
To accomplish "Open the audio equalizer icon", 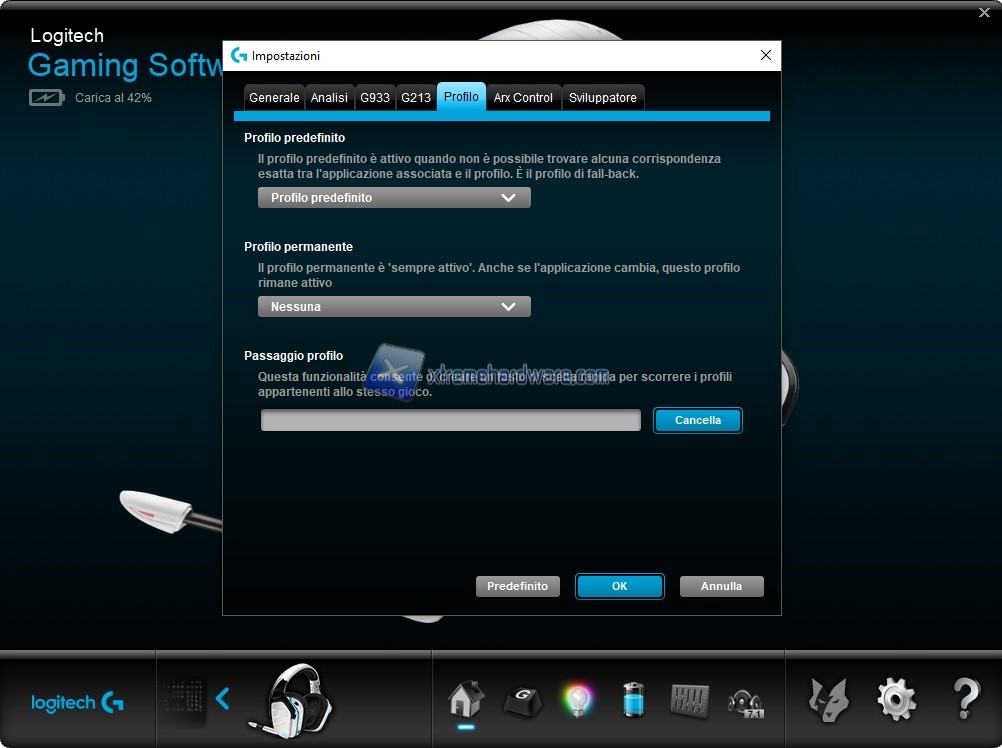I will point(689,699).
